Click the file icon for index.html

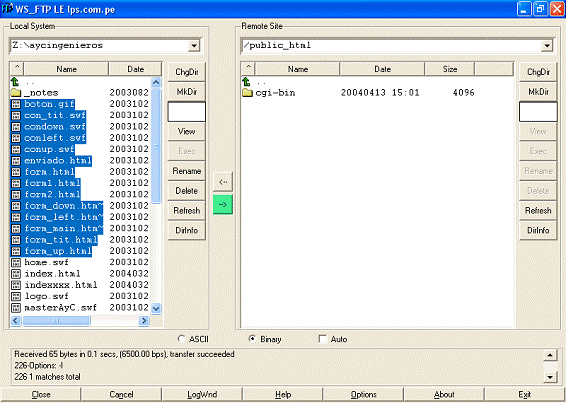click(16, 274)
